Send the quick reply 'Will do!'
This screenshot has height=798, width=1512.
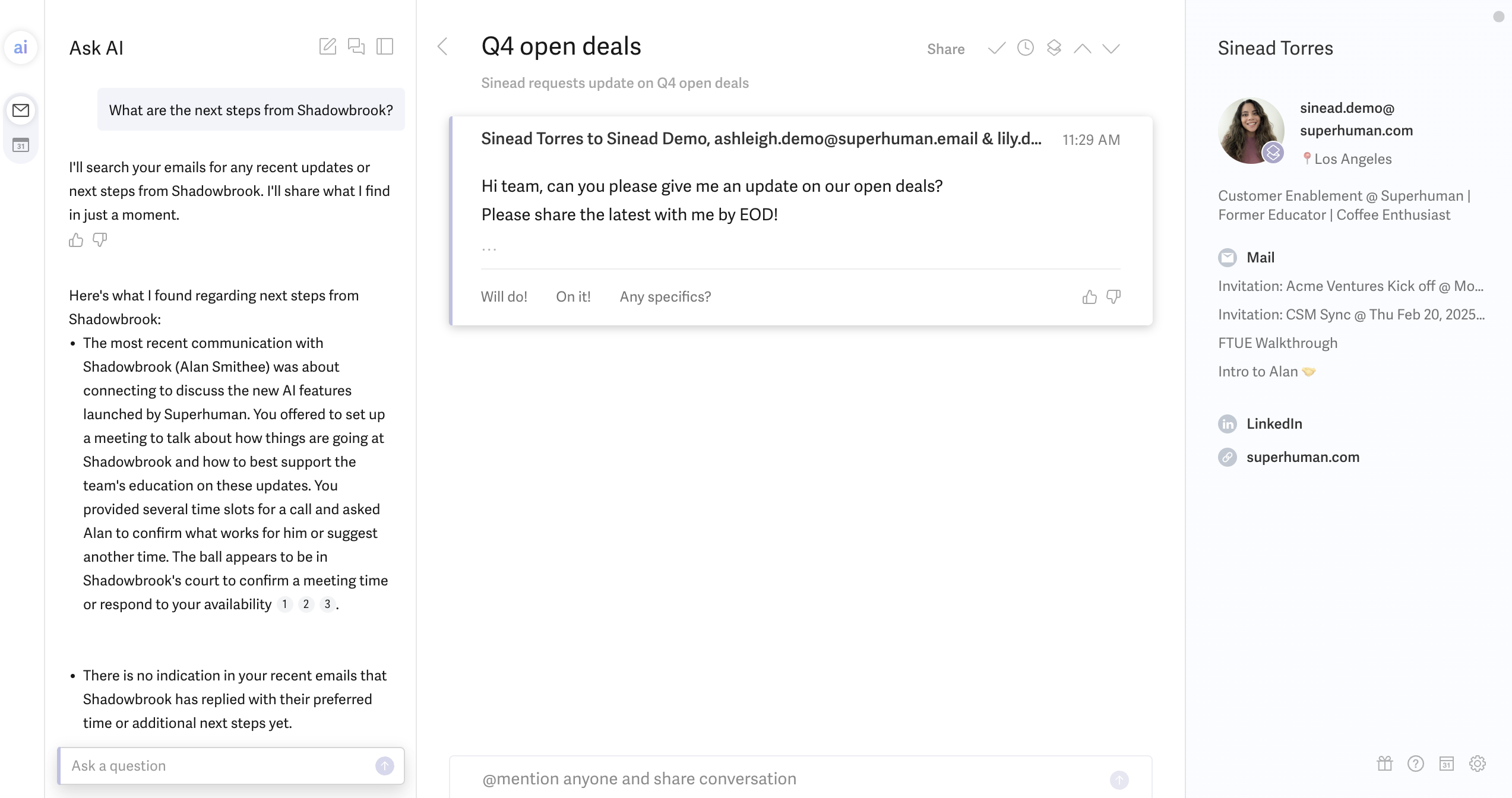point(504,296)
